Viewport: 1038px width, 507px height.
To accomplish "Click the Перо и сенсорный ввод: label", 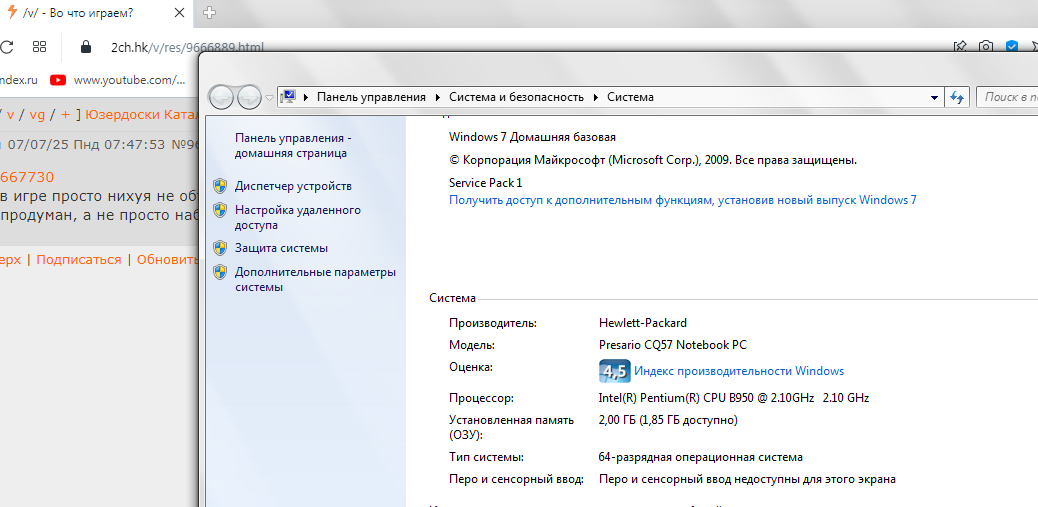I will pos(516,479).
